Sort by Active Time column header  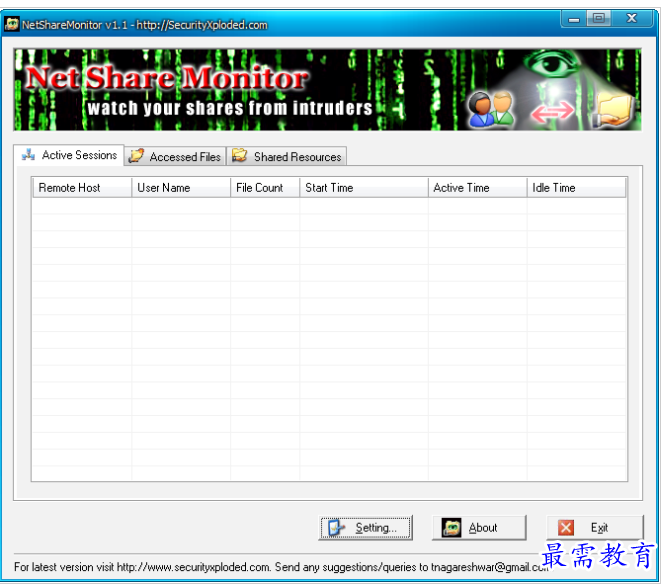pos(478,188)
